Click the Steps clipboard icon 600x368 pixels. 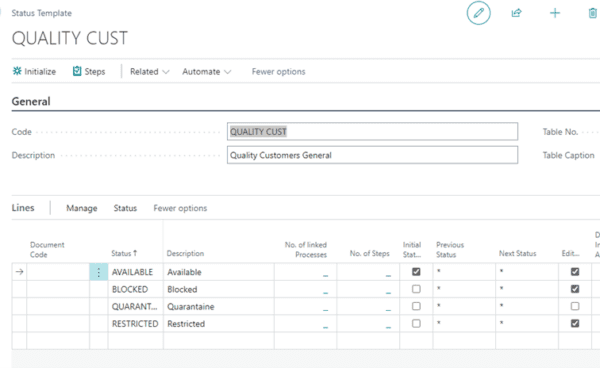pyautogui.click(x=77, y=71)
